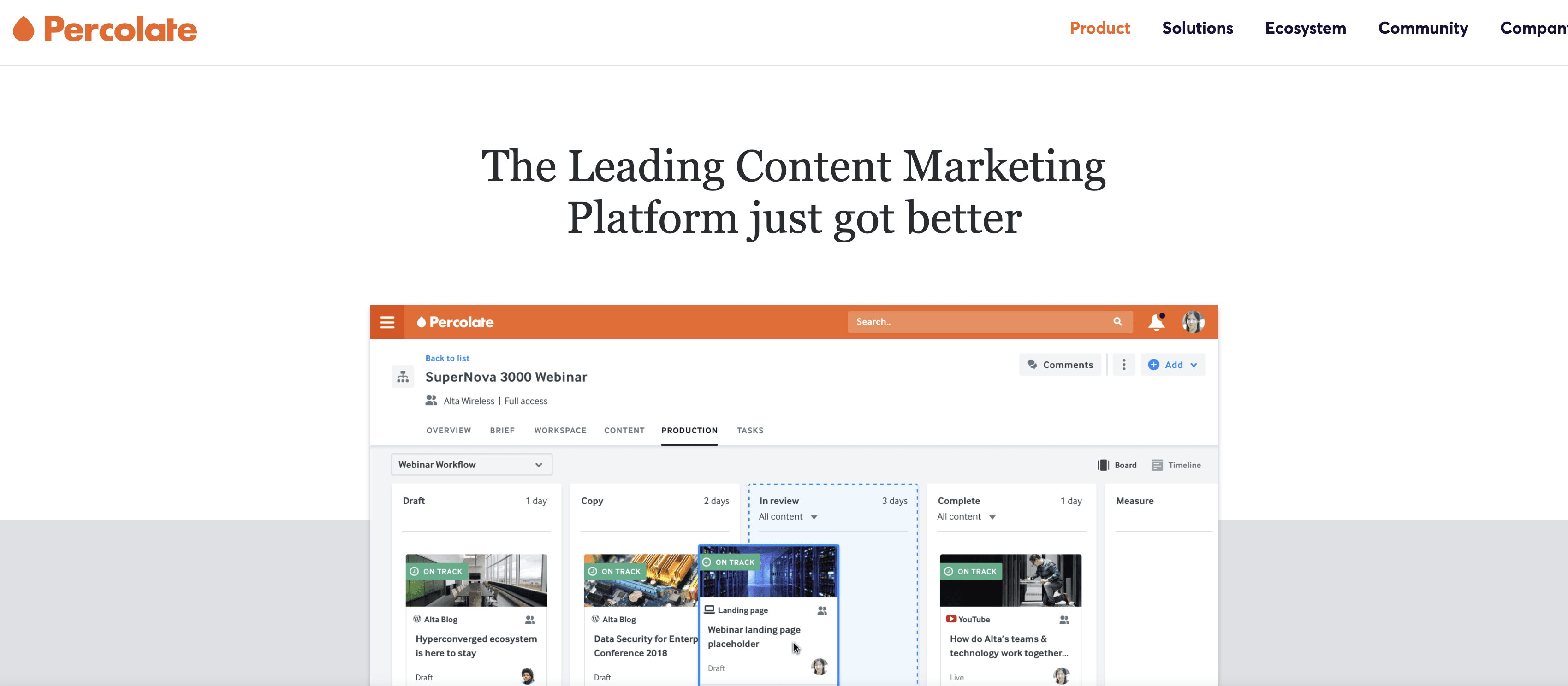This screenshot has height=686, width=1568.
Task: Click the Live status on YouTube card
Action: [956, 678]
